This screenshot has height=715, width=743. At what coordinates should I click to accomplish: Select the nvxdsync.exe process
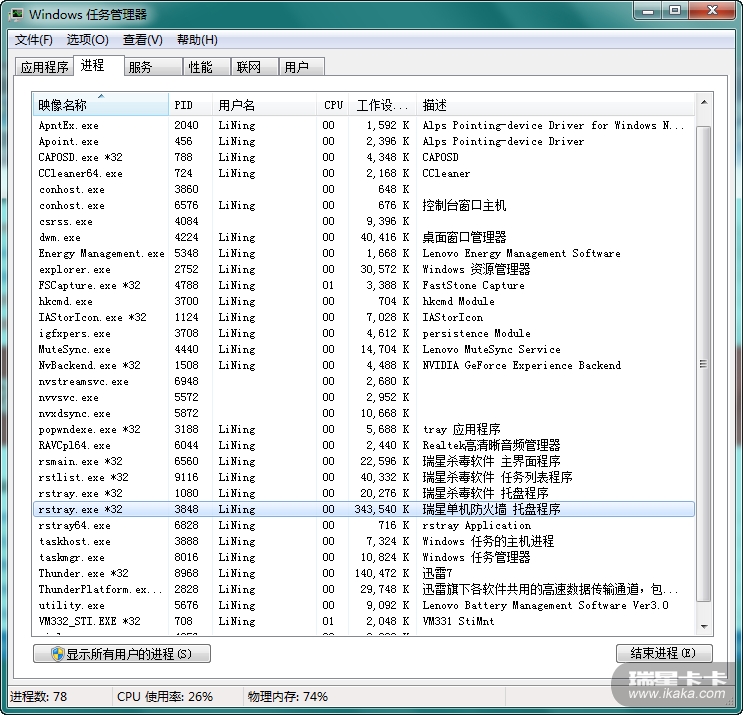(364, 414)
